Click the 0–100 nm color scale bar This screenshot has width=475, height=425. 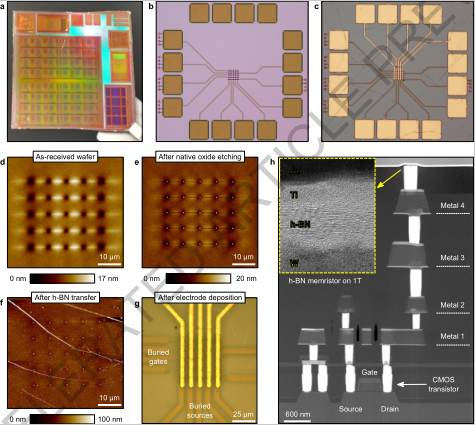point(62,419)
